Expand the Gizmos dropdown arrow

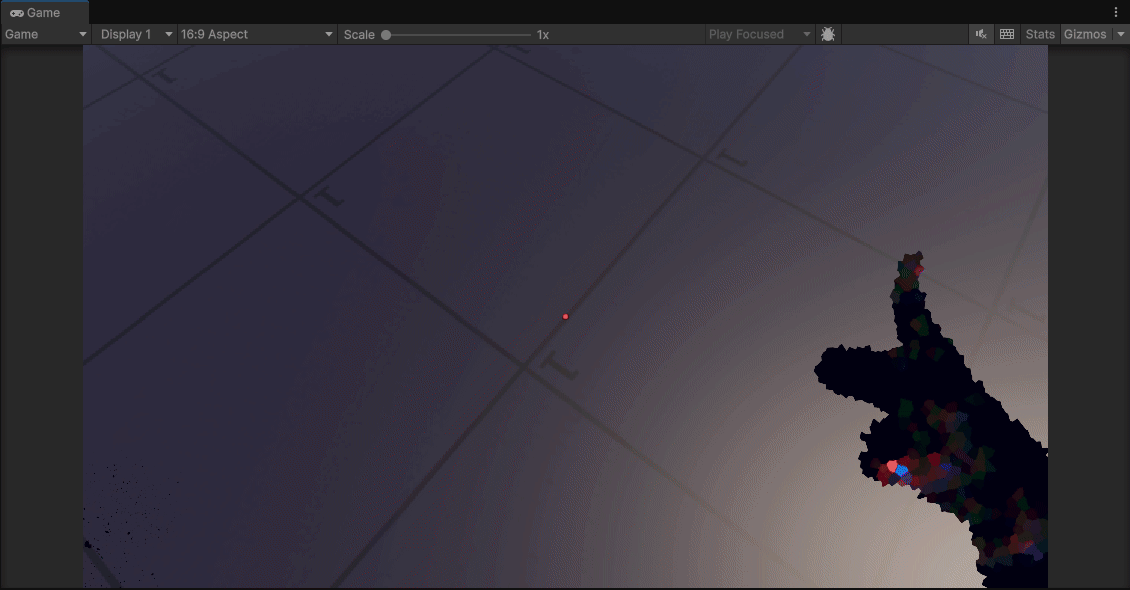(x=1121, y=34)
